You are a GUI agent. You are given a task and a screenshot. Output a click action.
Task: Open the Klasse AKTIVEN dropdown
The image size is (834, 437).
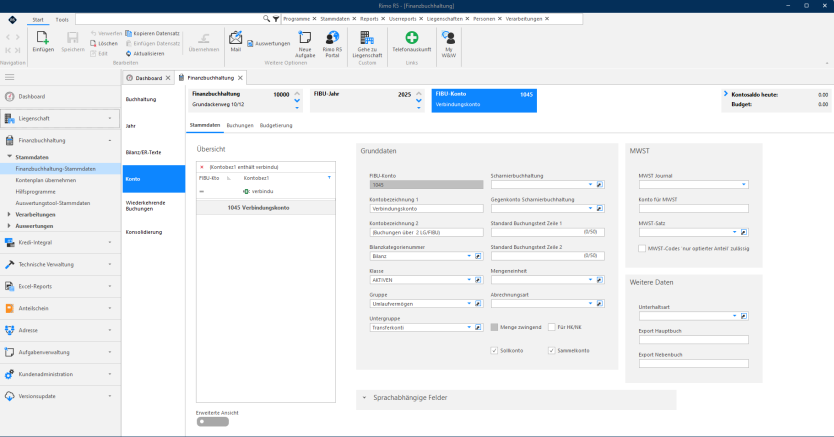point(469,280)
